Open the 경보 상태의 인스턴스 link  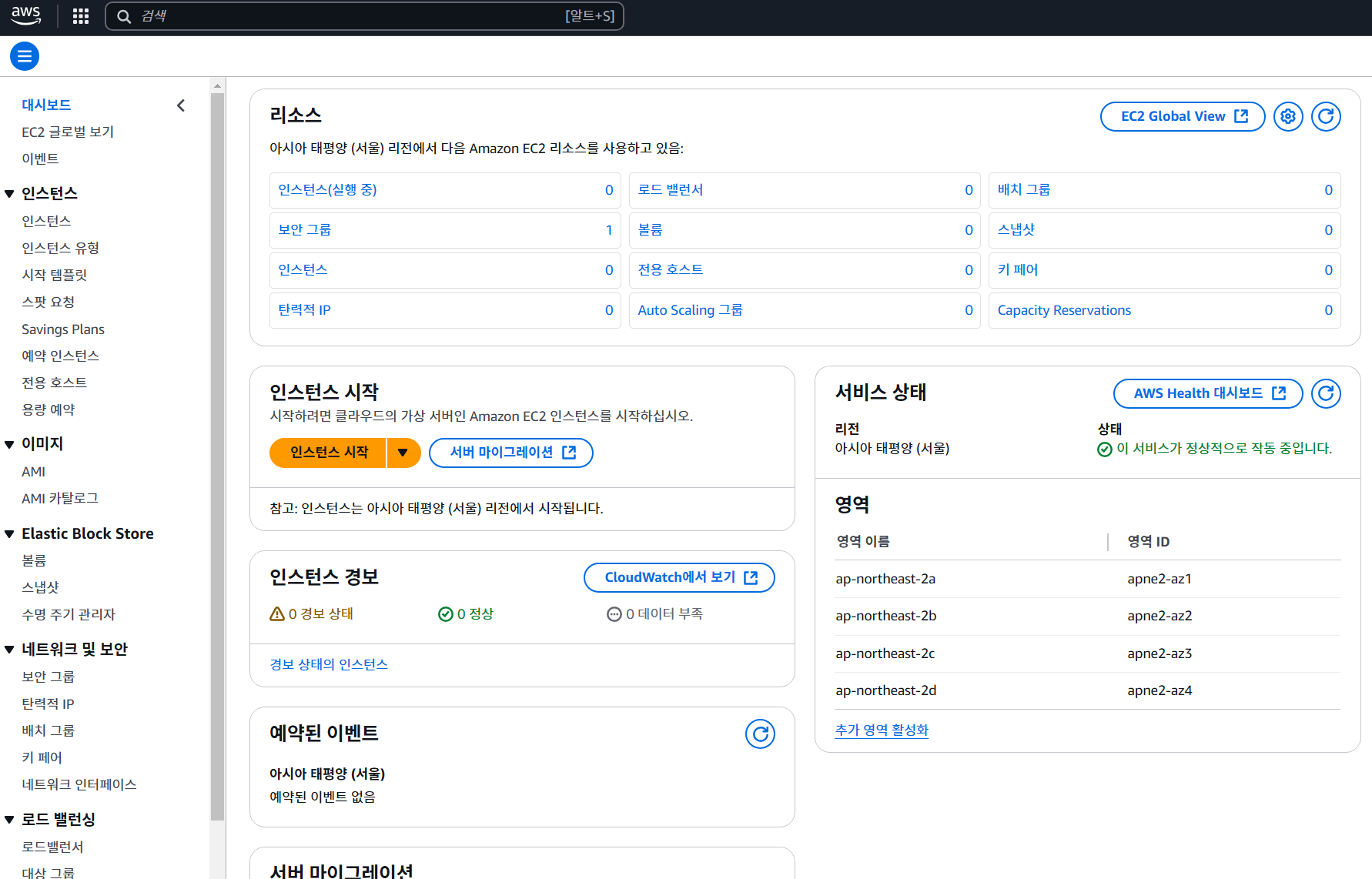[x=329, y=664]
